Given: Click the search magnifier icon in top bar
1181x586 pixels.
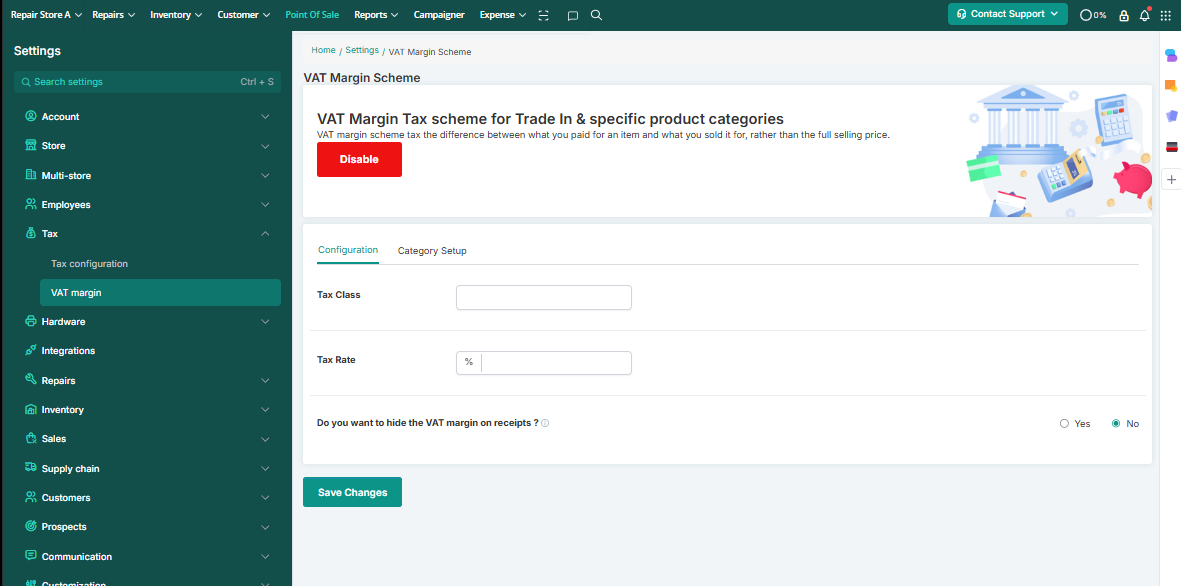Looking at the screenshot, I should pyautogui.click(x=597, y=15).
